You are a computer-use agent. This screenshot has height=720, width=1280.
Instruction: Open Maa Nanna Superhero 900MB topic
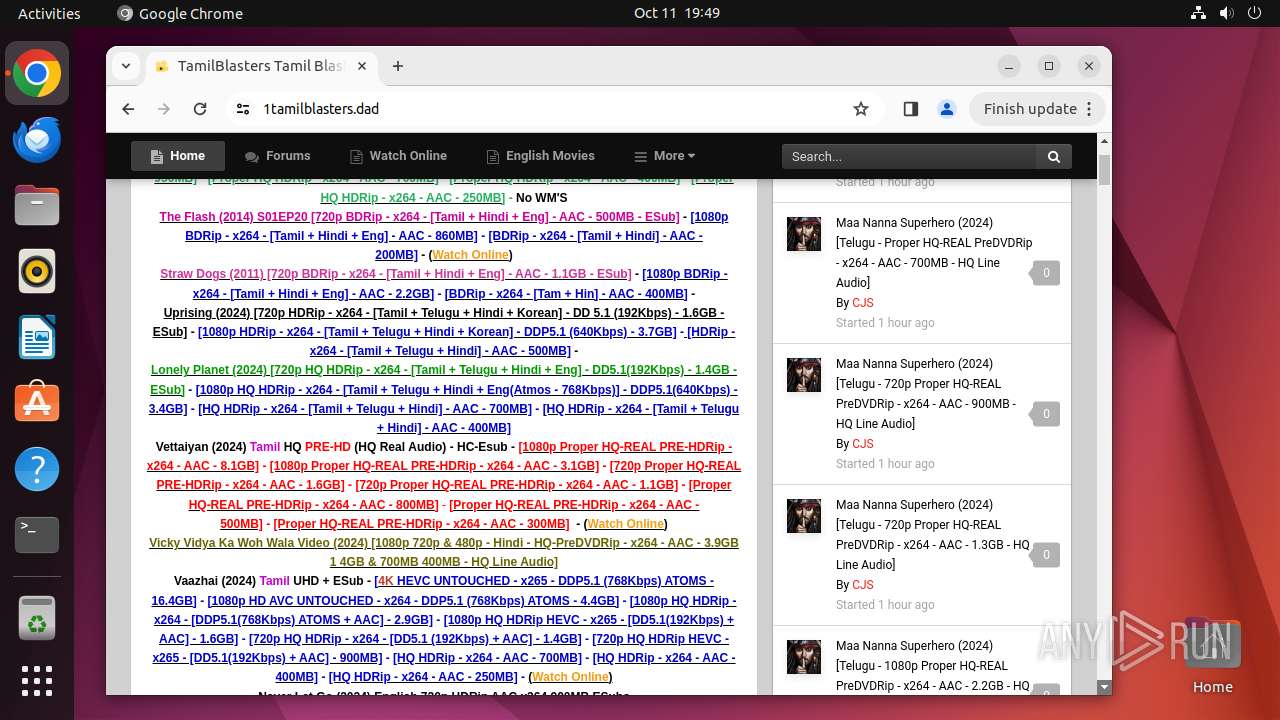tap(927, 394)
